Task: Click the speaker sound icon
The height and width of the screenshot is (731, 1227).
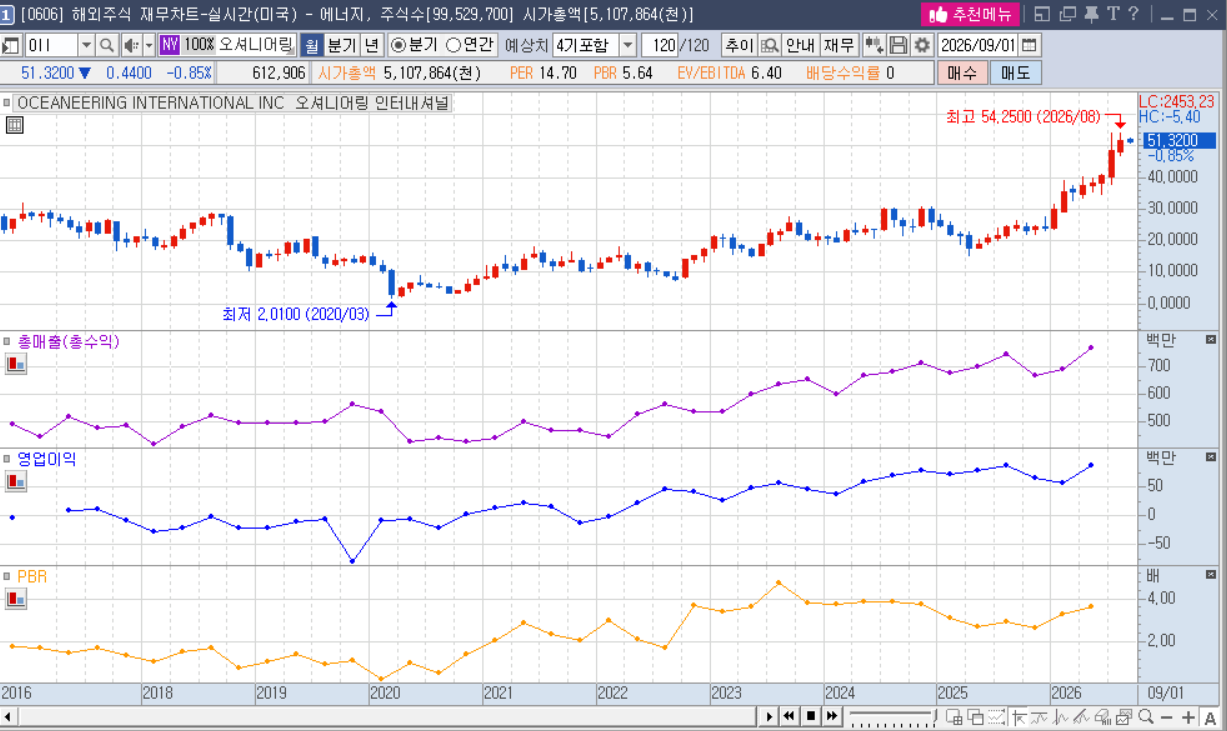Action: (x=131, y=45)
